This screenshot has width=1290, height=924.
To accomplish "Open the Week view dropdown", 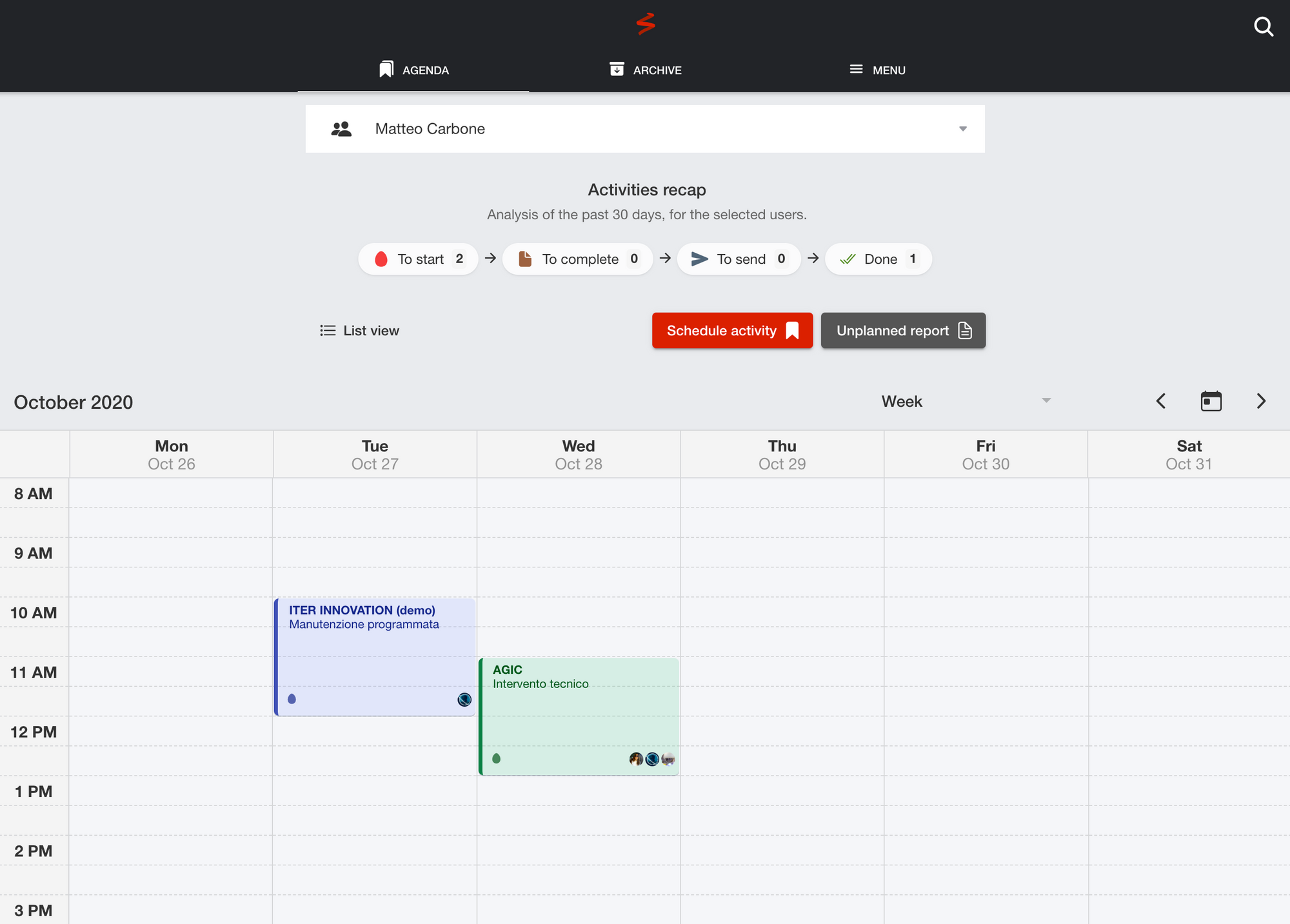I will (966, 401).
